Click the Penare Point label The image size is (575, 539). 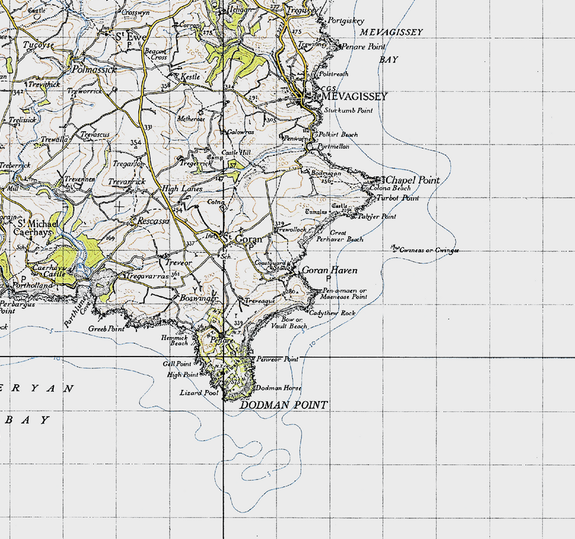(363, 47)
